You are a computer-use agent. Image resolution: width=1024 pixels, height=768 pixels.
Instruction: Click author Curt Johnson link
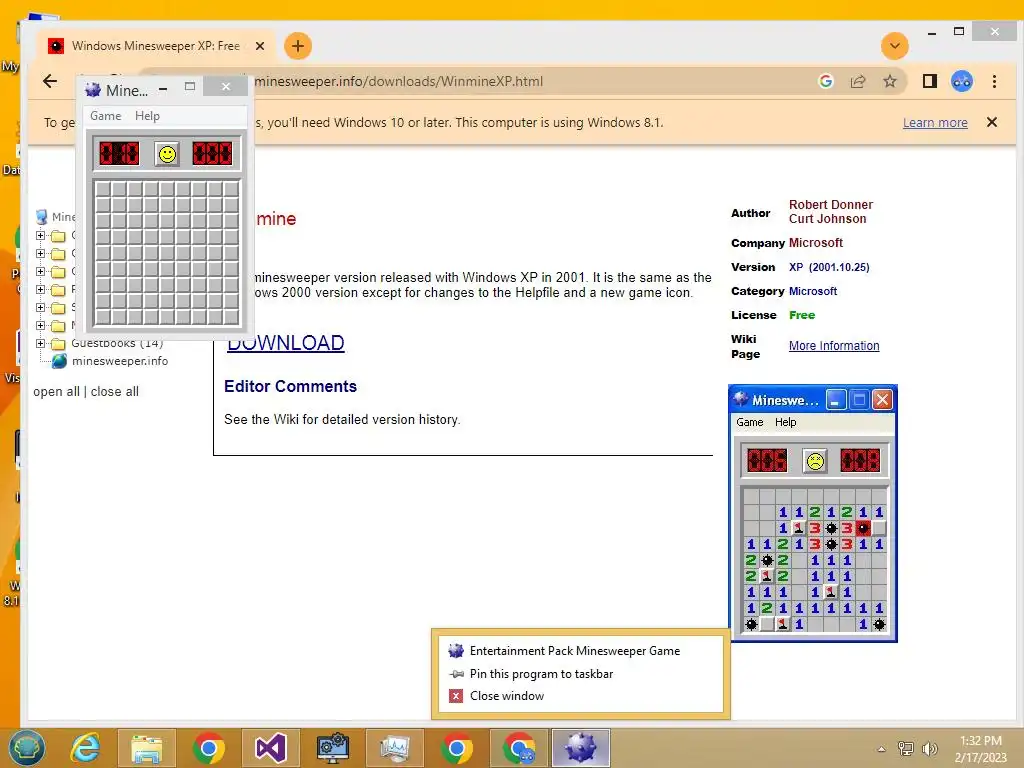[827, 219]
